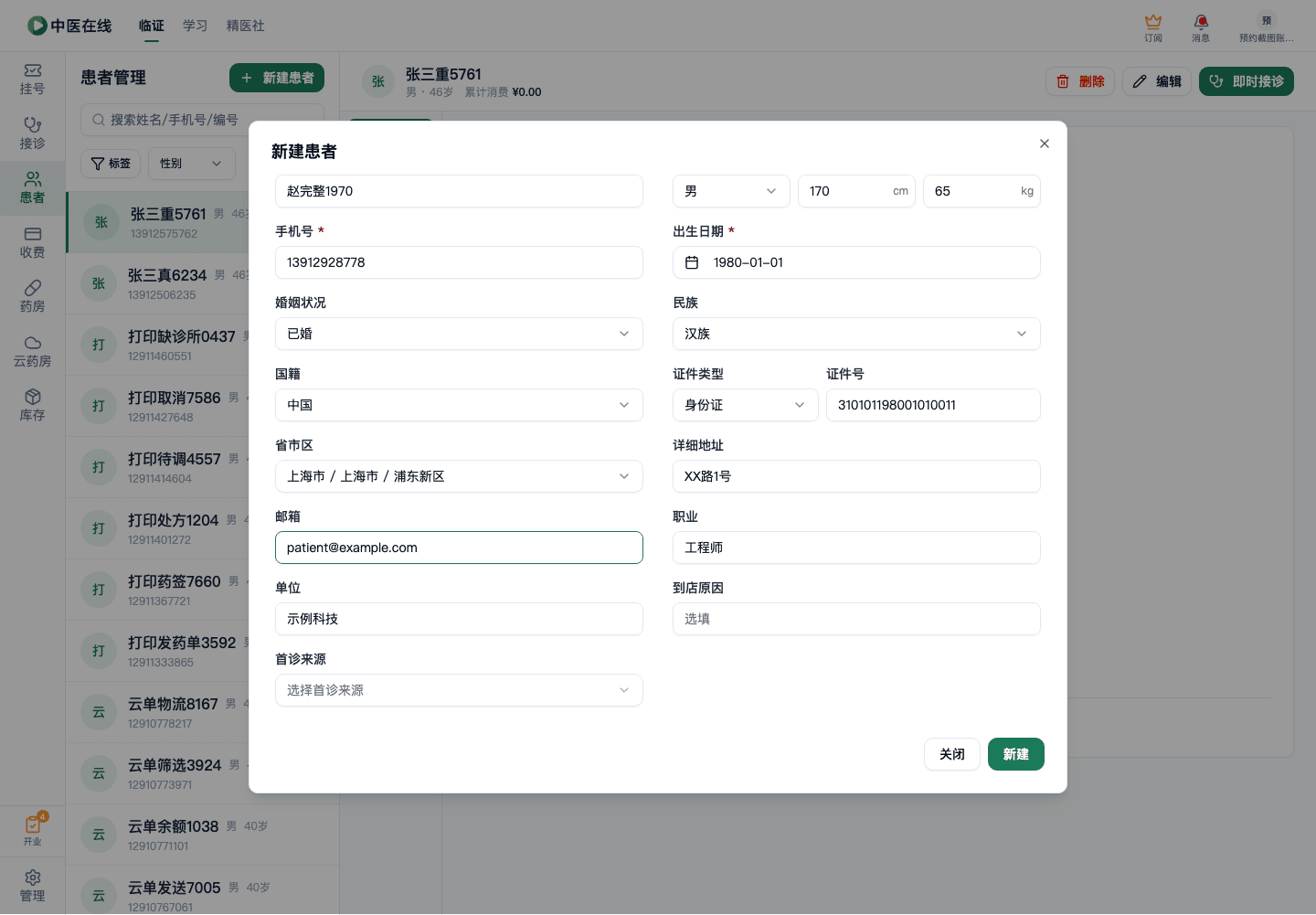Expand the 国籍 dropdown showing 中国
1316x915 pixels.
tap(459, 405)
